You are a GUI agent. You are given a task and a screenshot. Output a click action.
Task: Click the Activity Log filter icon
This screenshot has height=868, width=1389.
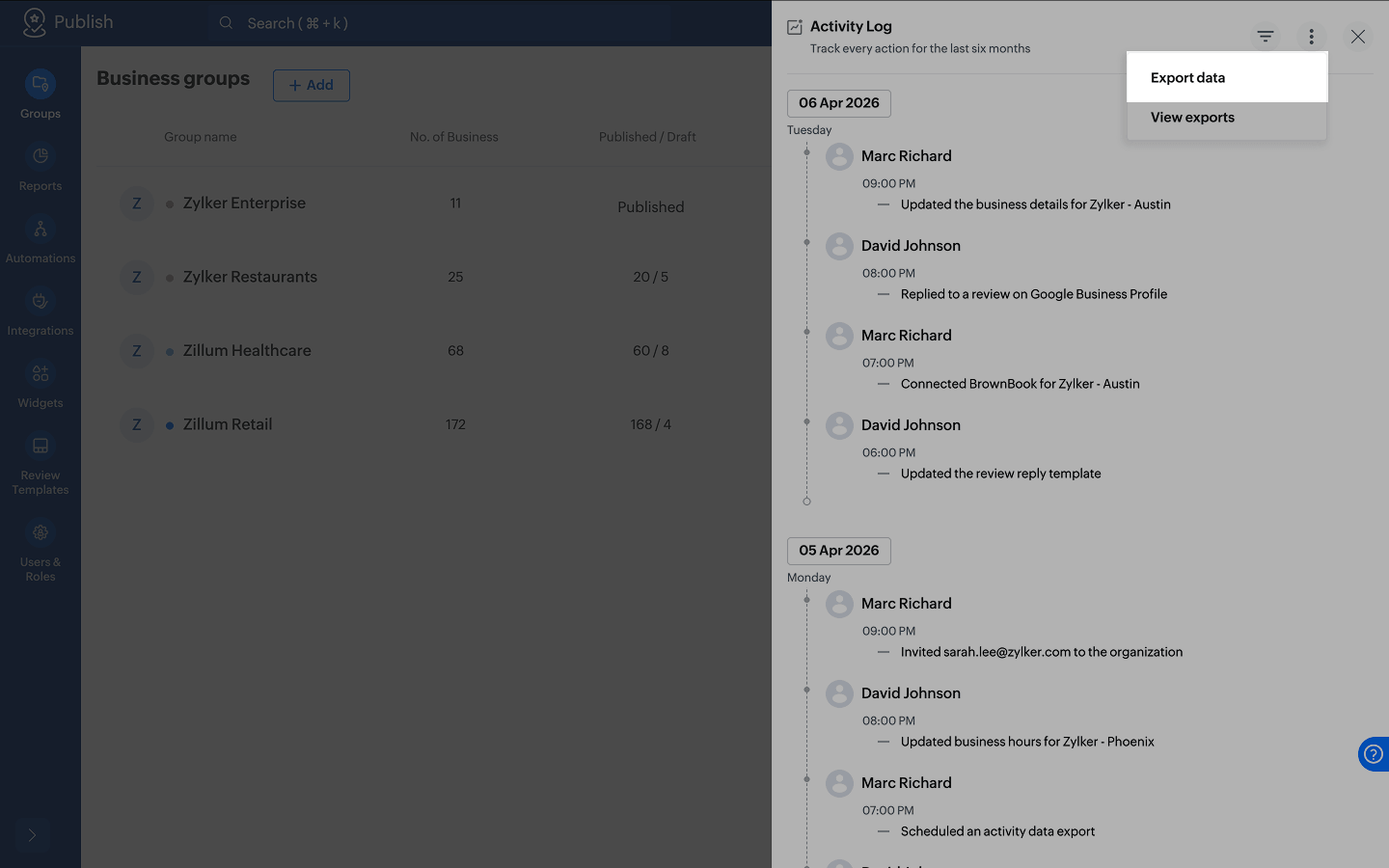1266,37
